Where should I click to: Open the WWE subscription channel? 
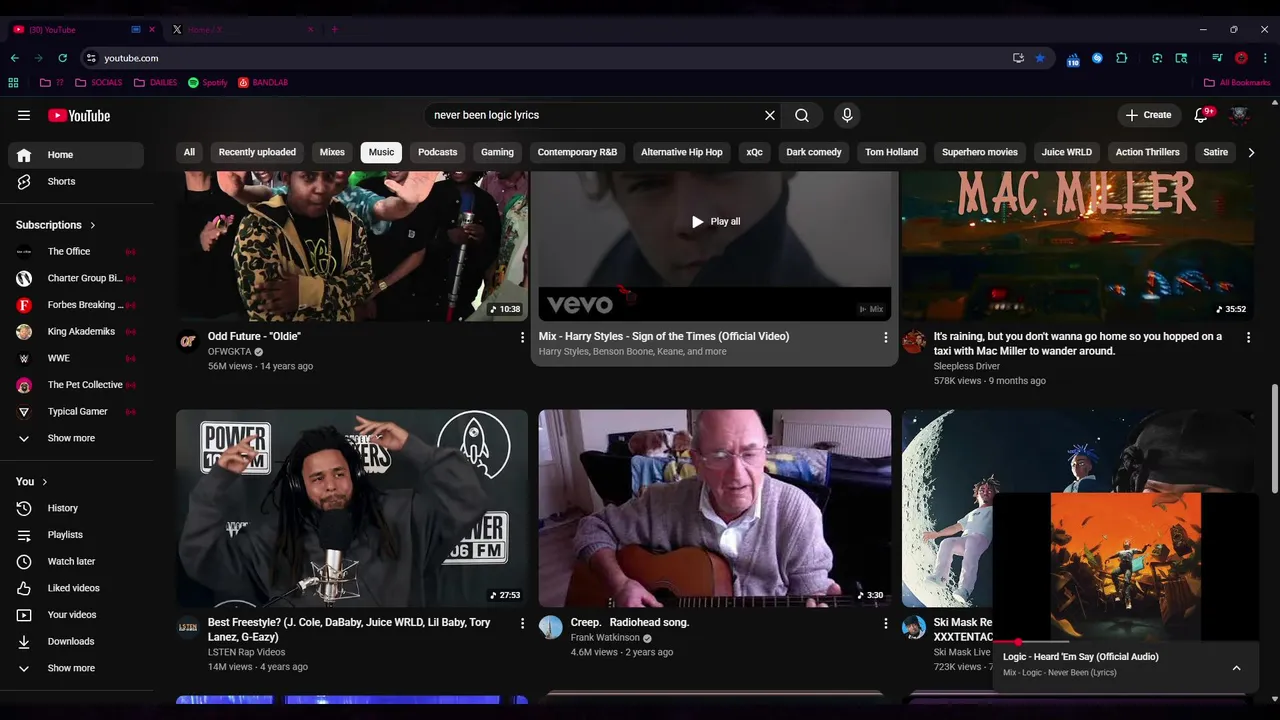[76, 358]
